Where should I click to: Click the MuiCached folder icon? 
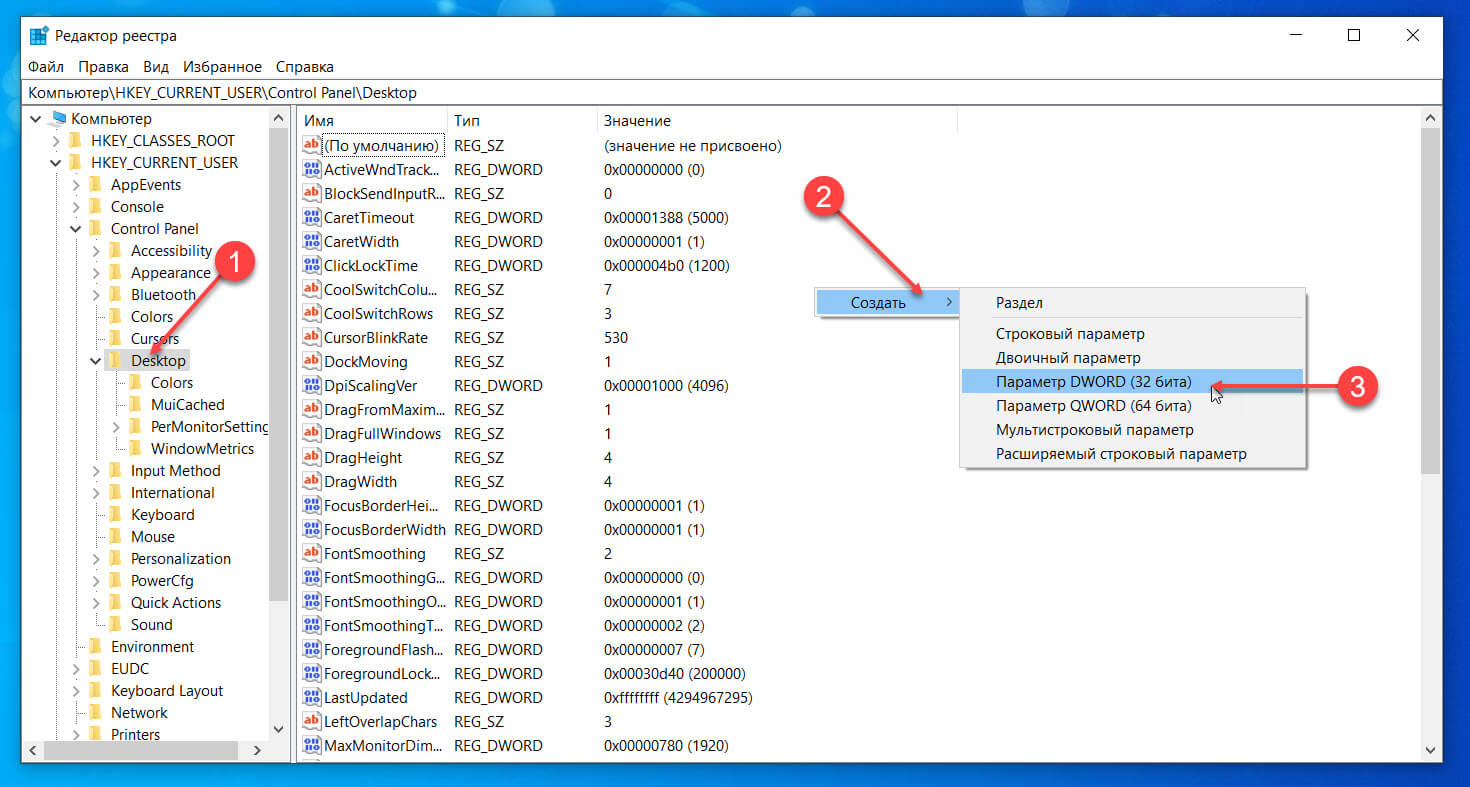click(135, 405)
